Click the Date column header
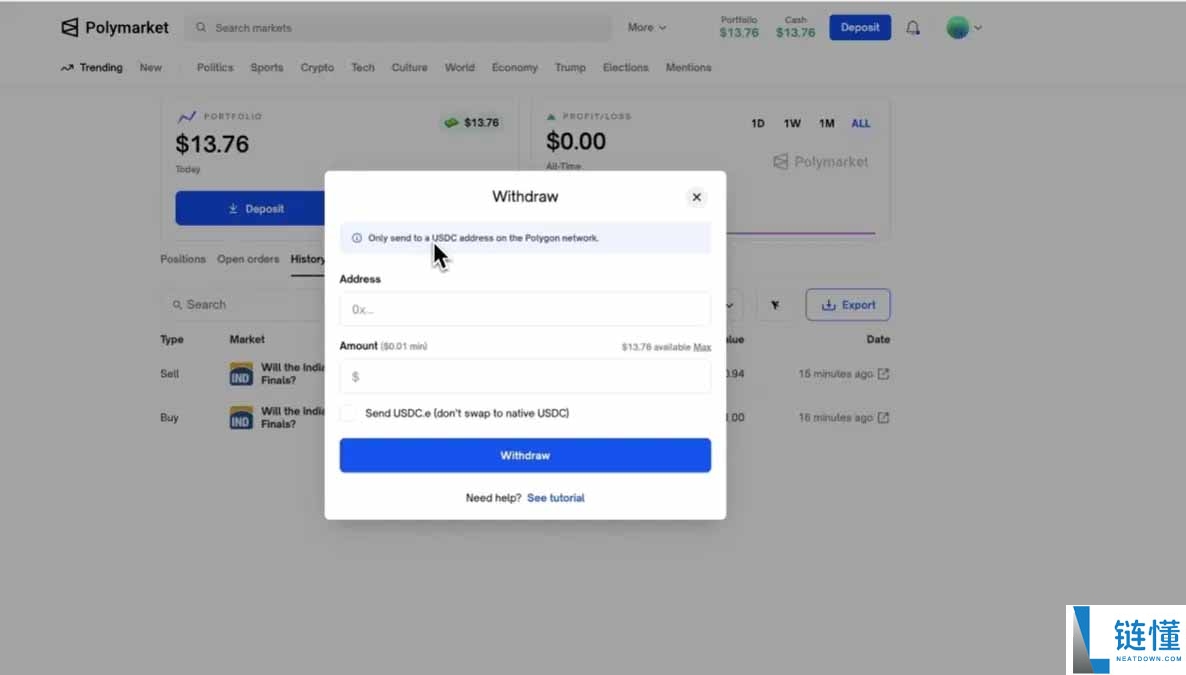1186x675 pixels. [878, 340]
